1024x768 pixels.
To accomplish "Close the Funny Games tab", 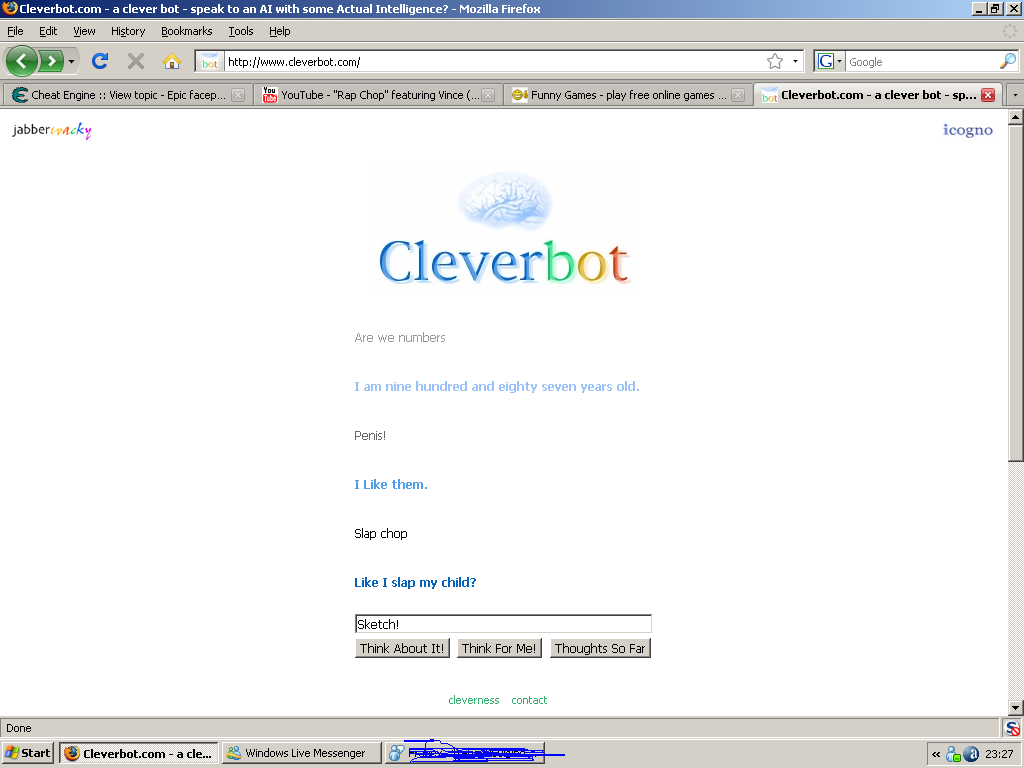I will tap(738, 95).
